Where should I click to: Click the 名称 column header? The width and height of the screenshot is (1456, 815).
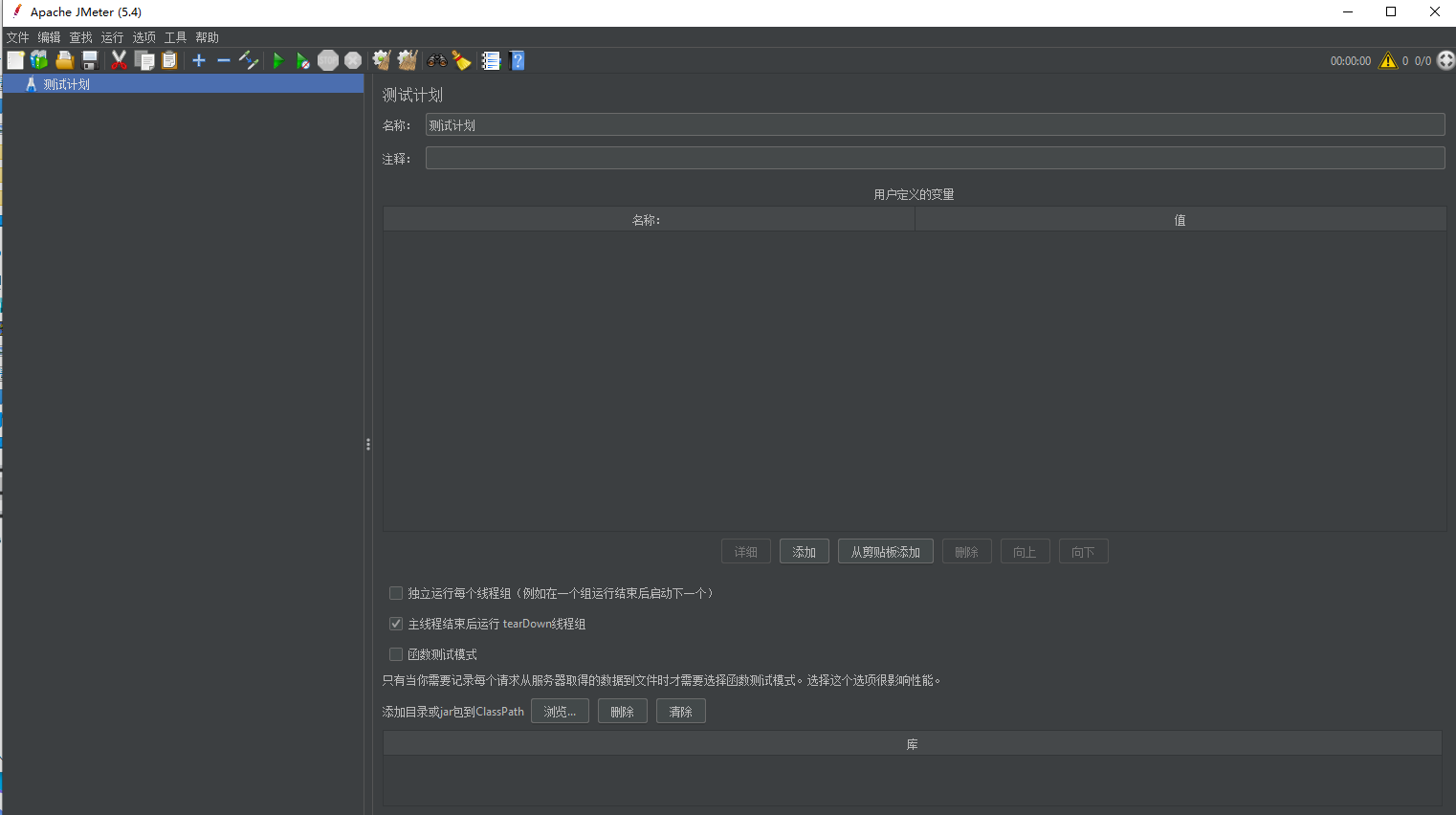(x=649, y=220)
